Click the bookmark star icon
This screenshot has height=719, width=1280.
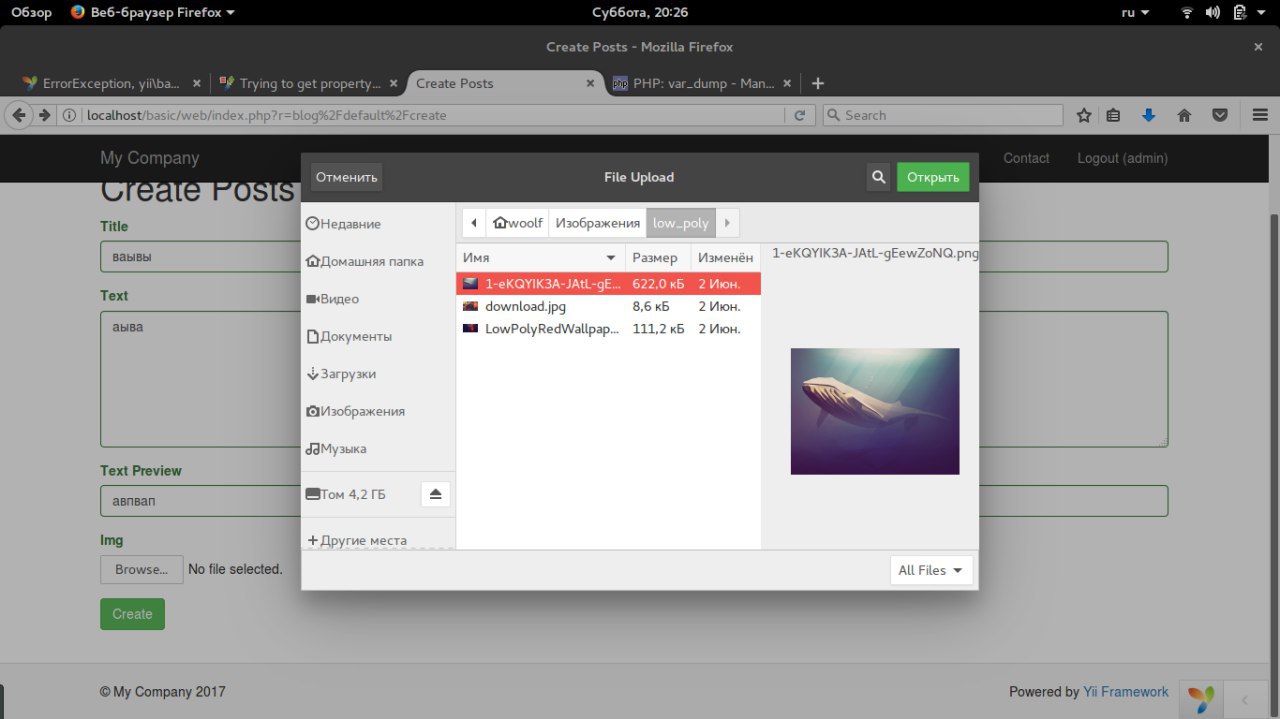tap(1084, 115)
